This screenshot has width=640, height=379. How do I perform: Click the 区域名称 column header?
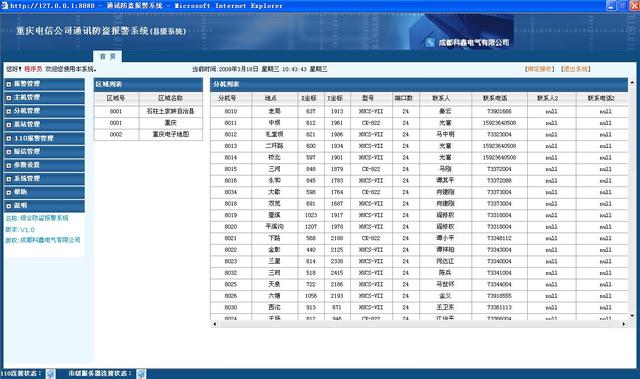coord(171,98)
